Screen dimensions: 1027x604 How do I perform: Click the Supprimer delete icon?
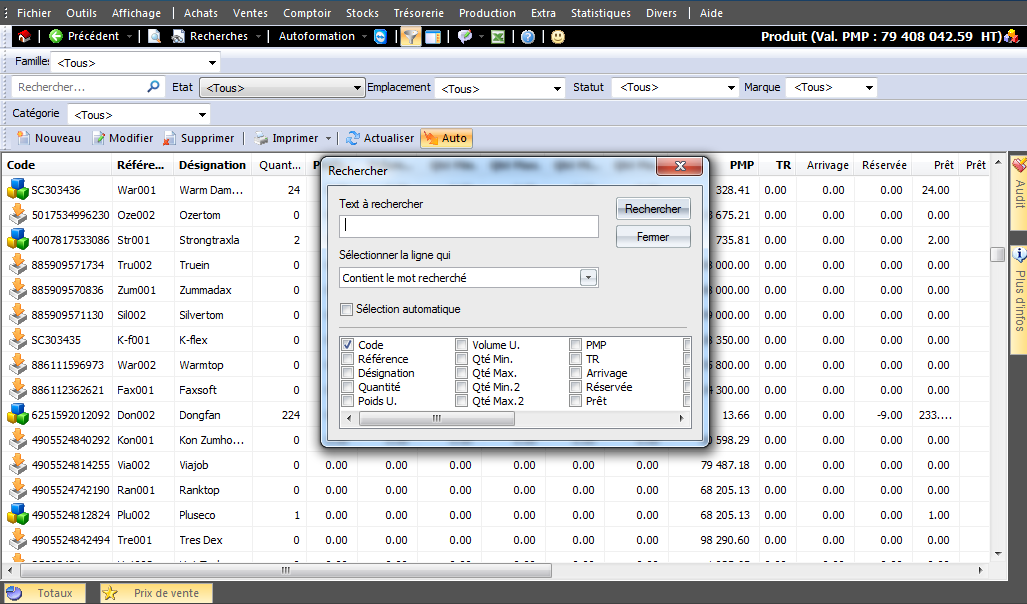tap(171, 138)
